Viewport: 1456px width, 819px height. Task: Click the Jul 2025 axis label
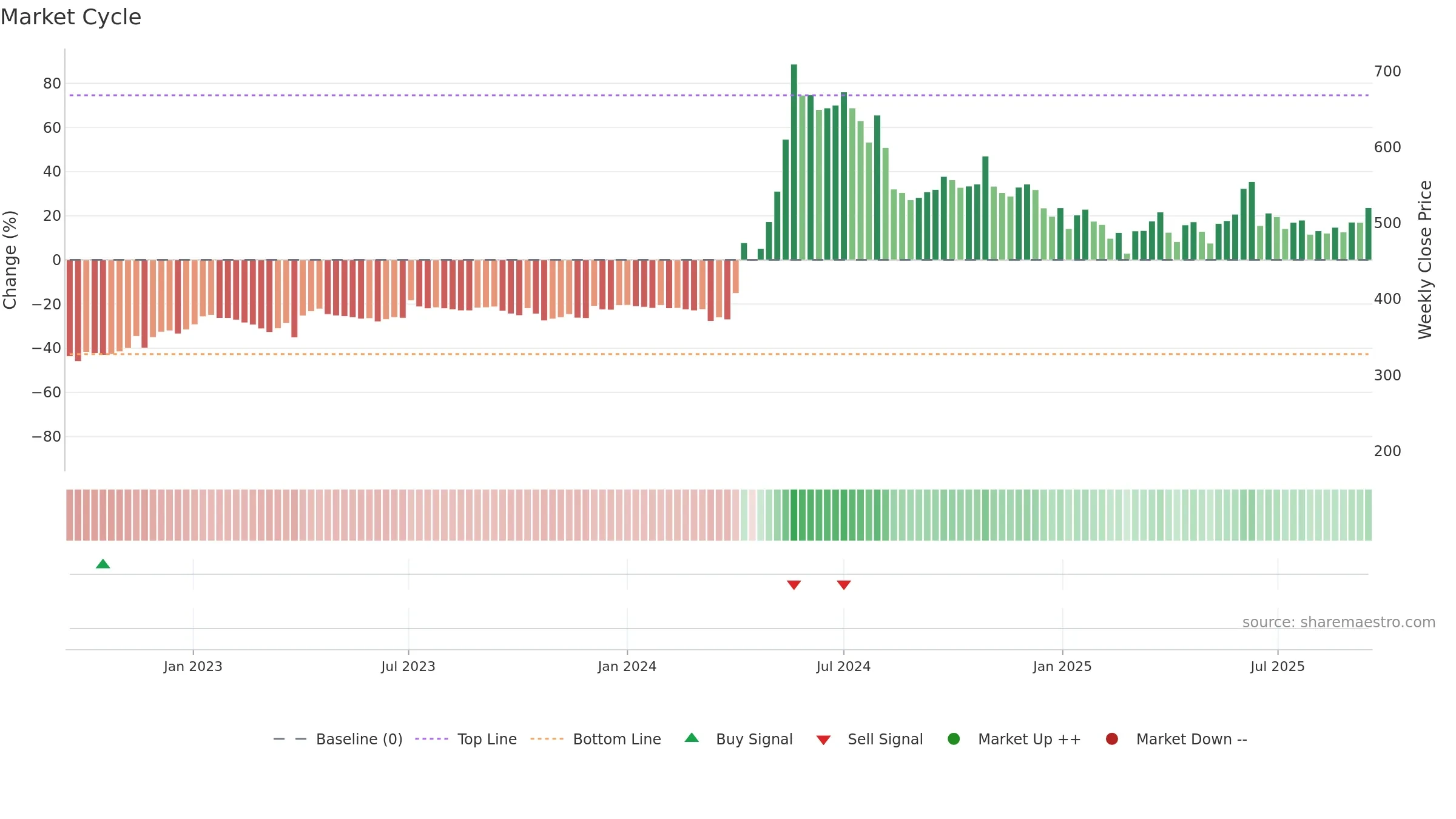click(x=1278, y=667)
